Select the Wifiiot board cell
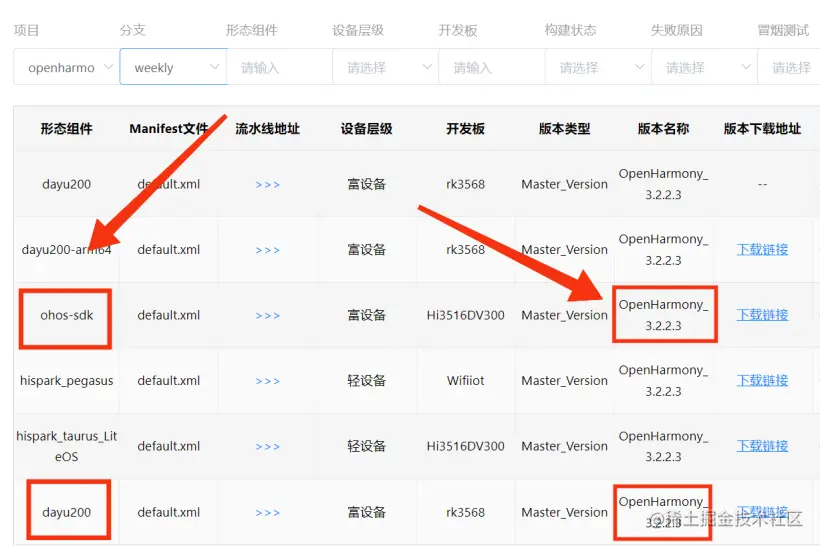820x546 pixels. [465, 381]
